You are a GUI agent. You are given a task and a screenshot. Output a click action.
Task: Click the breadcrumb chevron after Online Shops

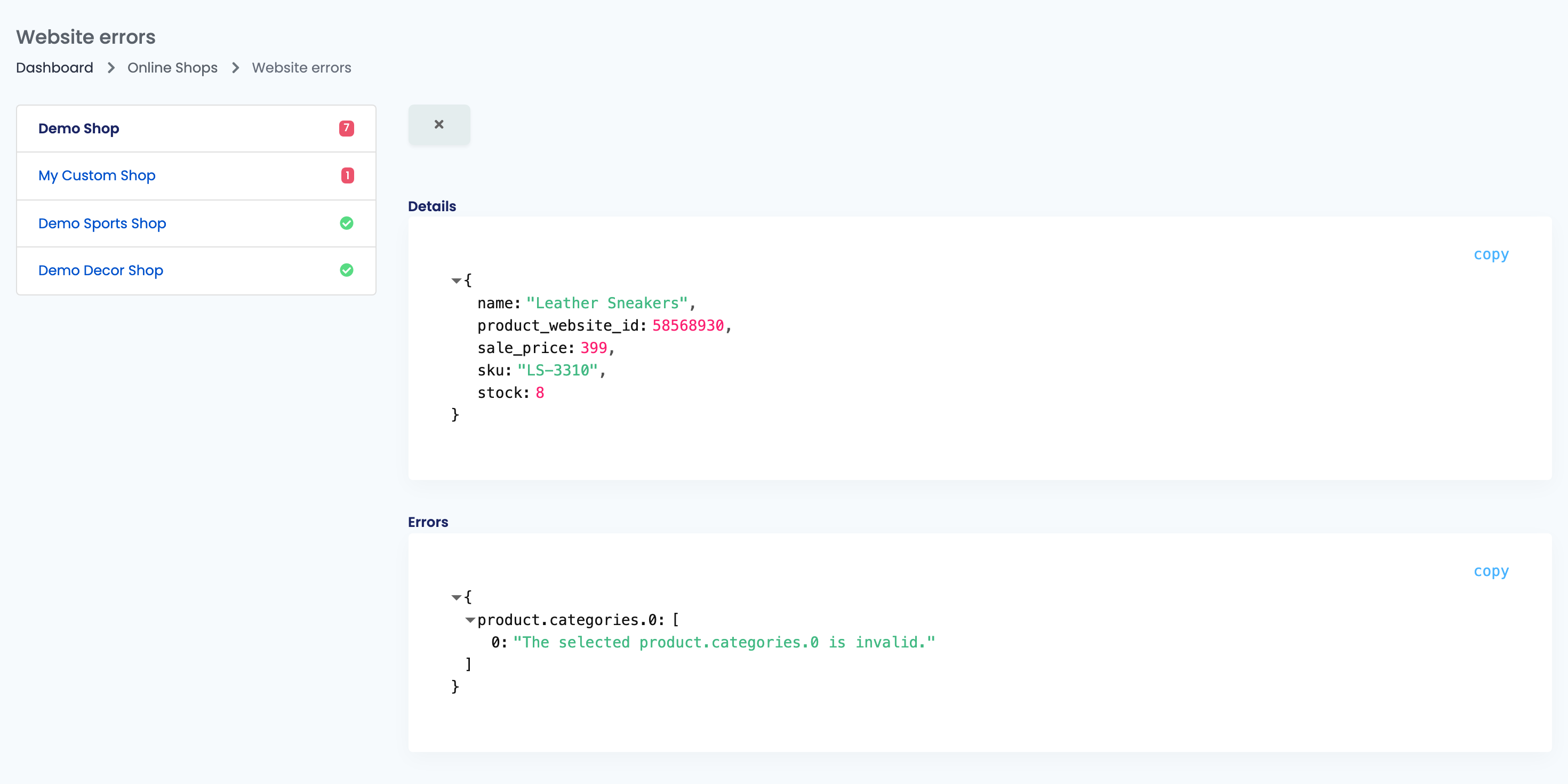(x=235, y=68)
